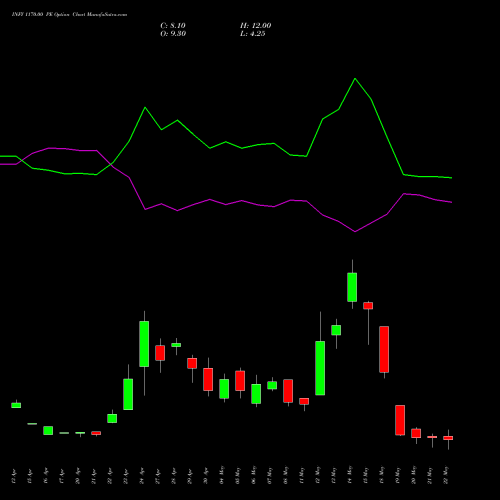Select the low value L: 4.25
This screenshot has height=500, width=500.
click(253, 34)
